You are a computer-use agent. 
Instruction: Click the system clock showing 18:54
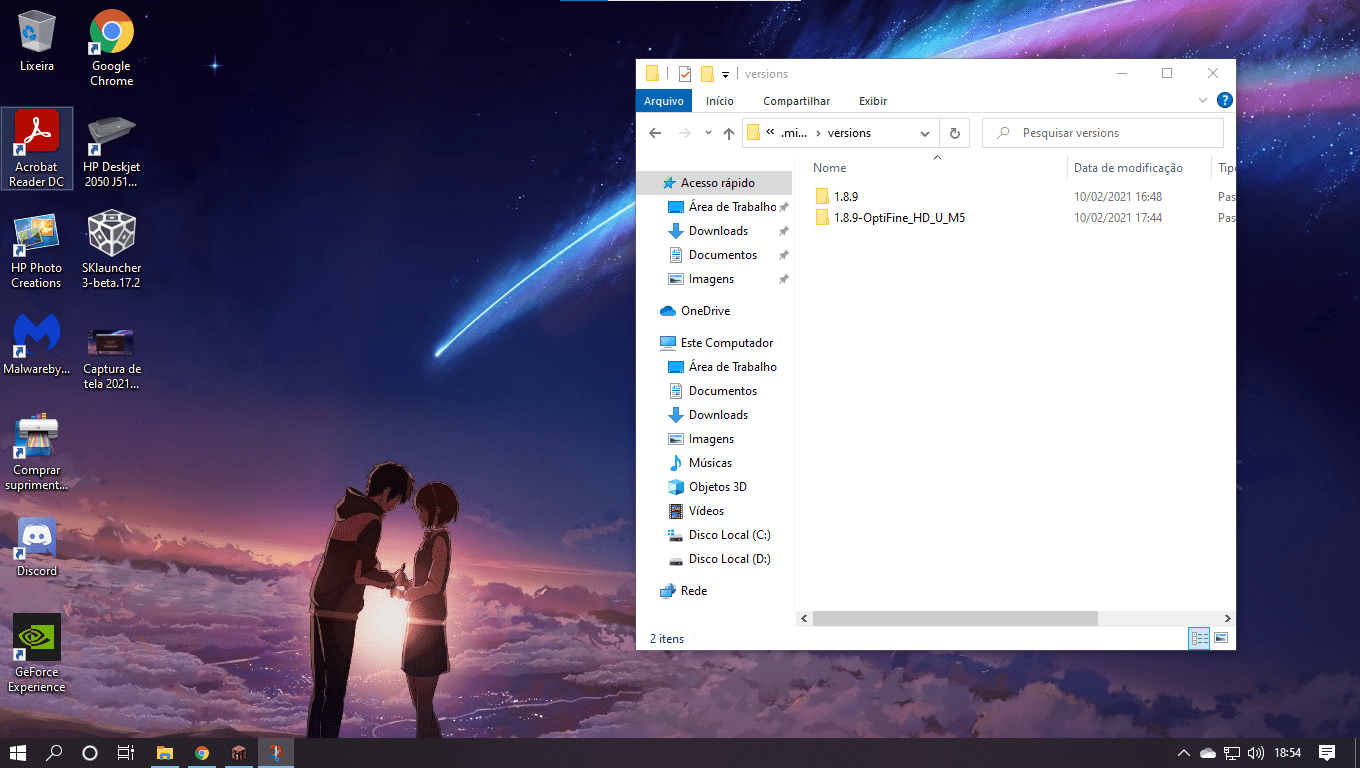[1288, 753]
